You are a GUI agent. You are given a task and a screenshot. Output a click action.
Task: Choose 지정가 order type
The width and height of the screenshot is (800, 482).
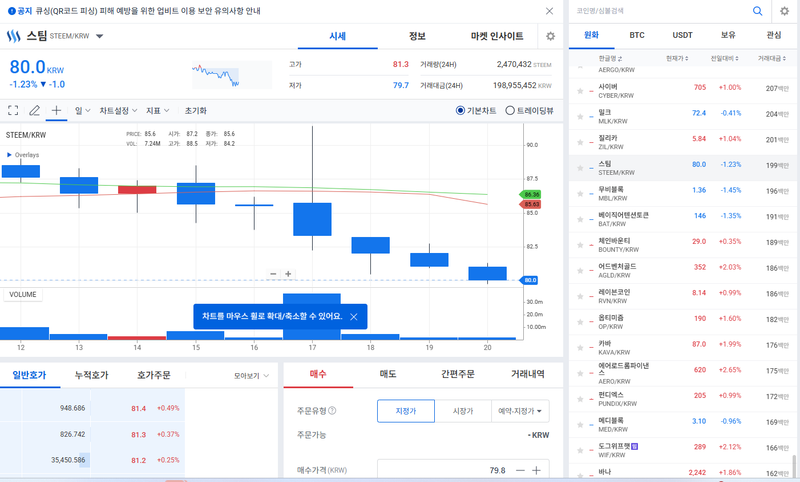(x=406, y=411)
